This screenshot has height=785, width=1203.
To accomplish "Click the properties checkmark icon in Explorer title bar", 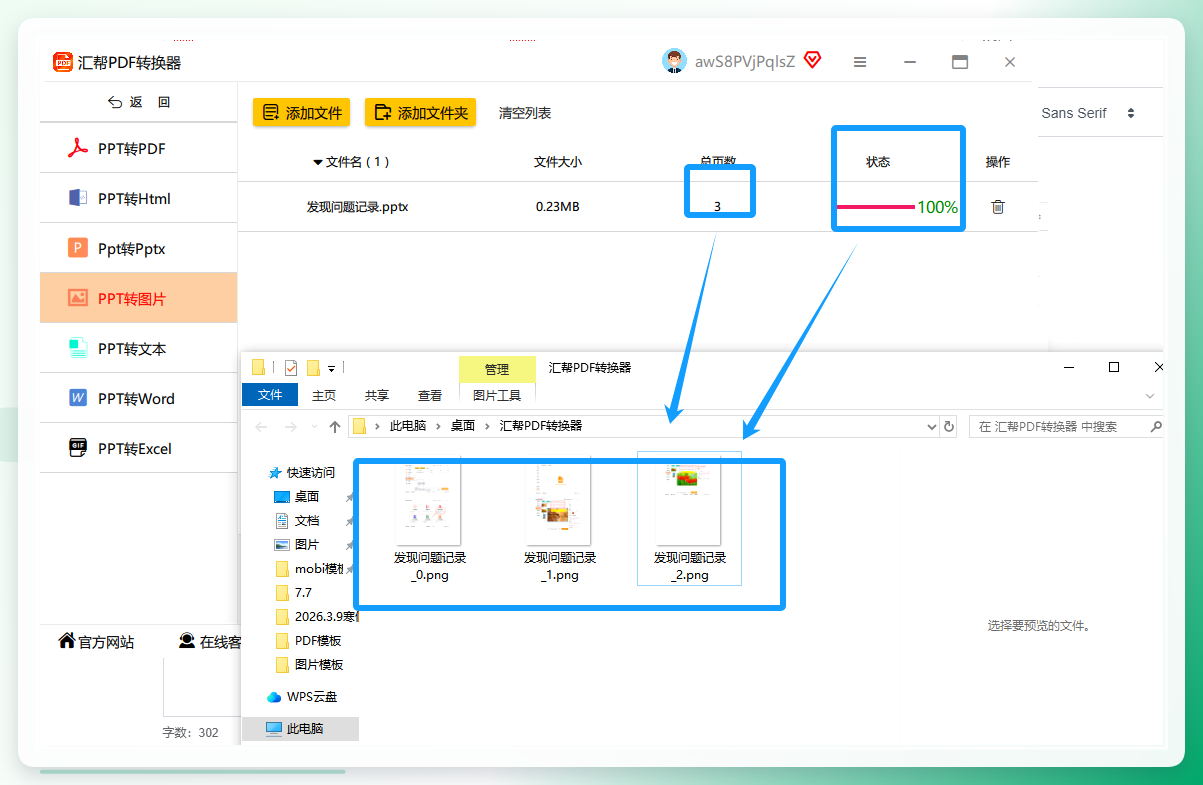I will point(291,367).
